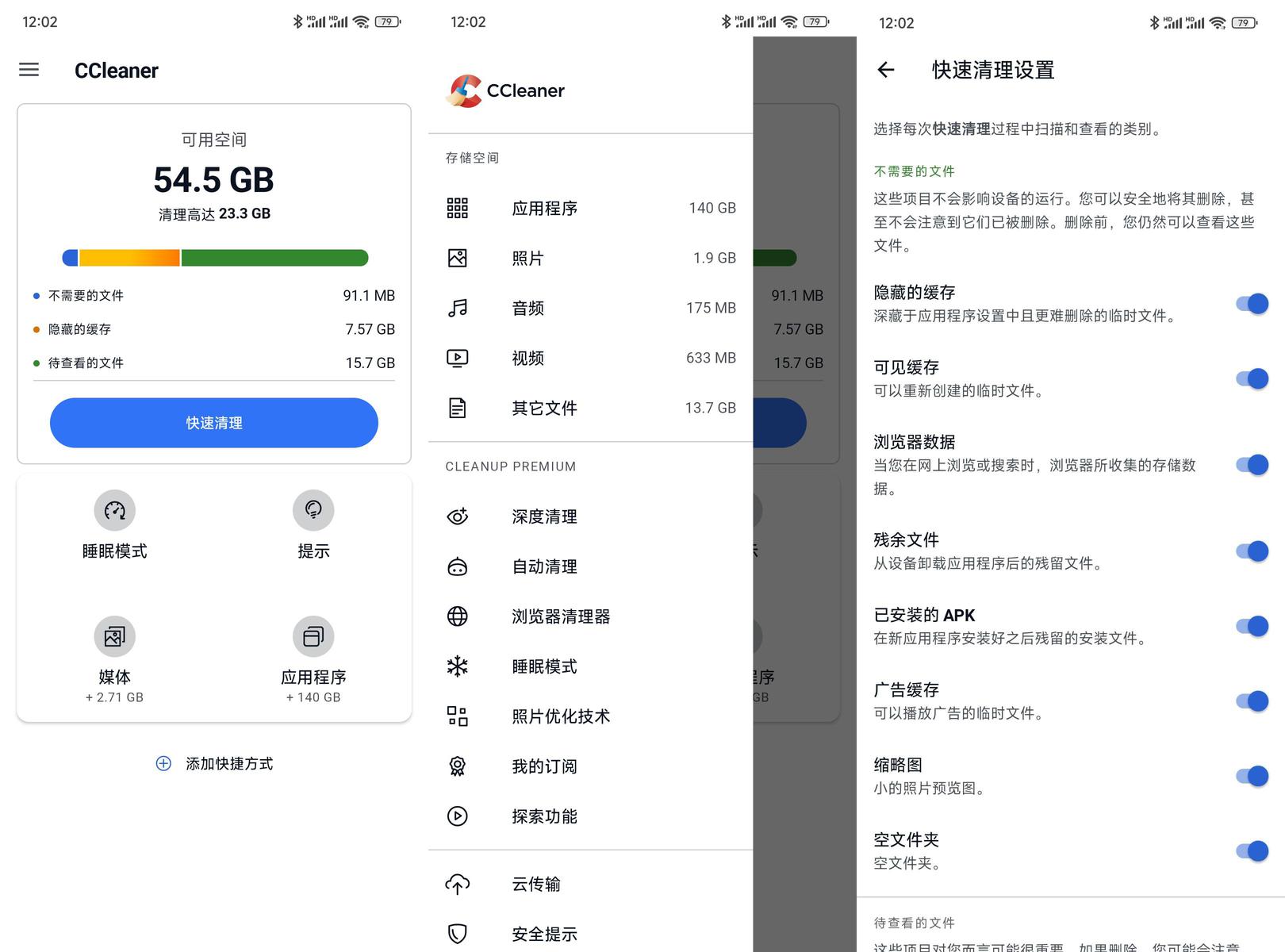The image size is (1285, 952).
Task: Switch off the 缩略图 toggle
Action: 1252,776
